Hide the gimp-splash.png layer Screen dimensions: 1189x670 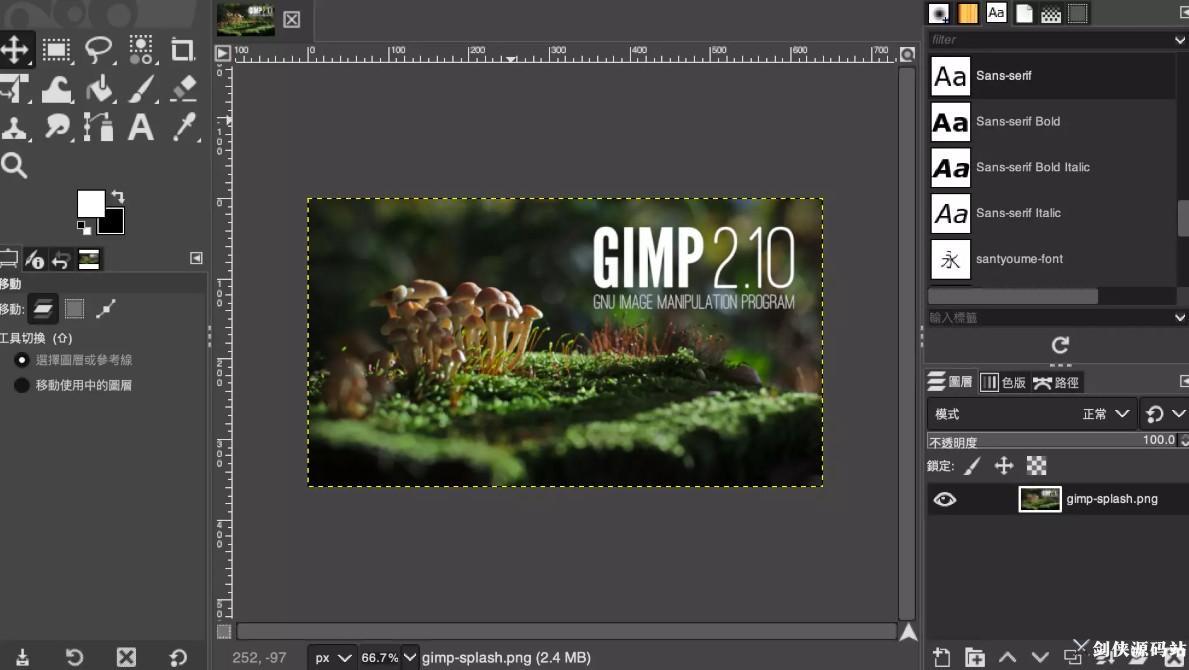point(944,499)
